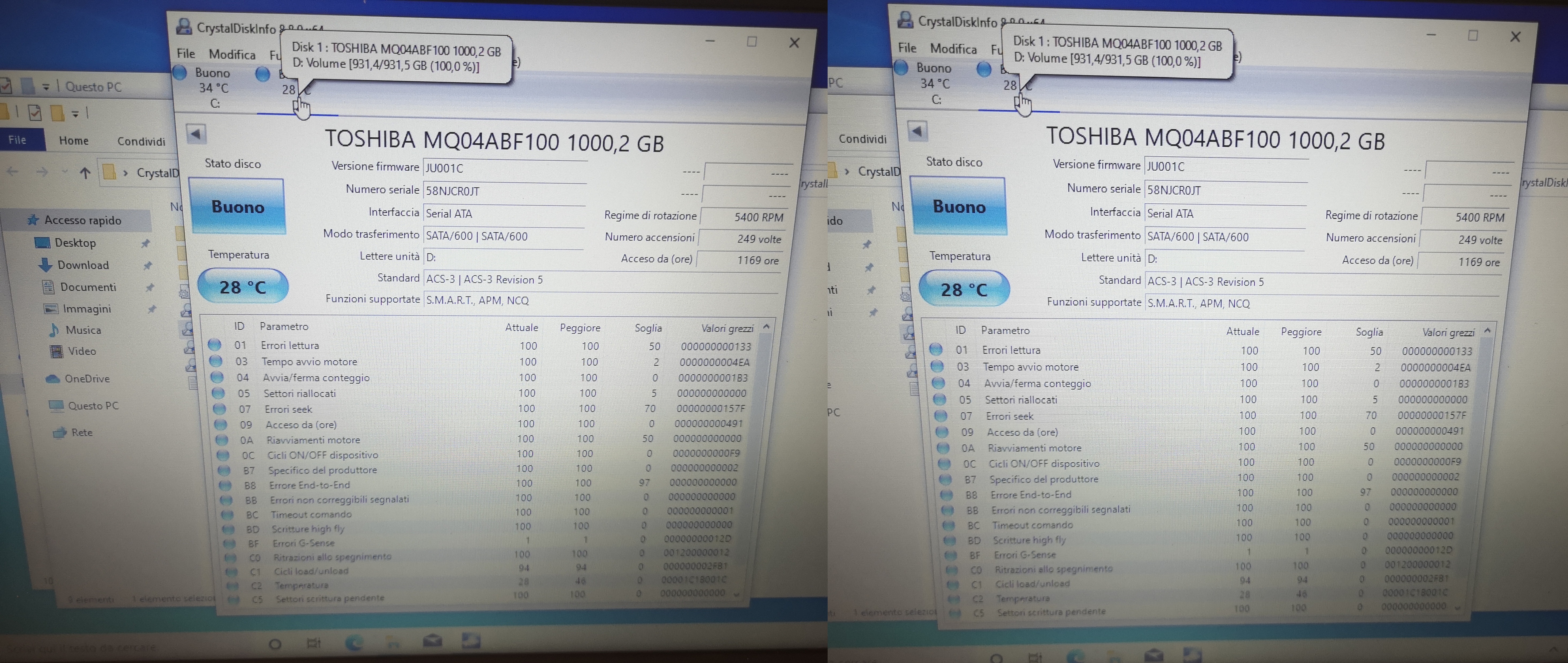Screen dimensions: 1568x663
Task: Open Condividi ribbon tab in left photo
Action: pyautogui.click(x=141, y=141)
